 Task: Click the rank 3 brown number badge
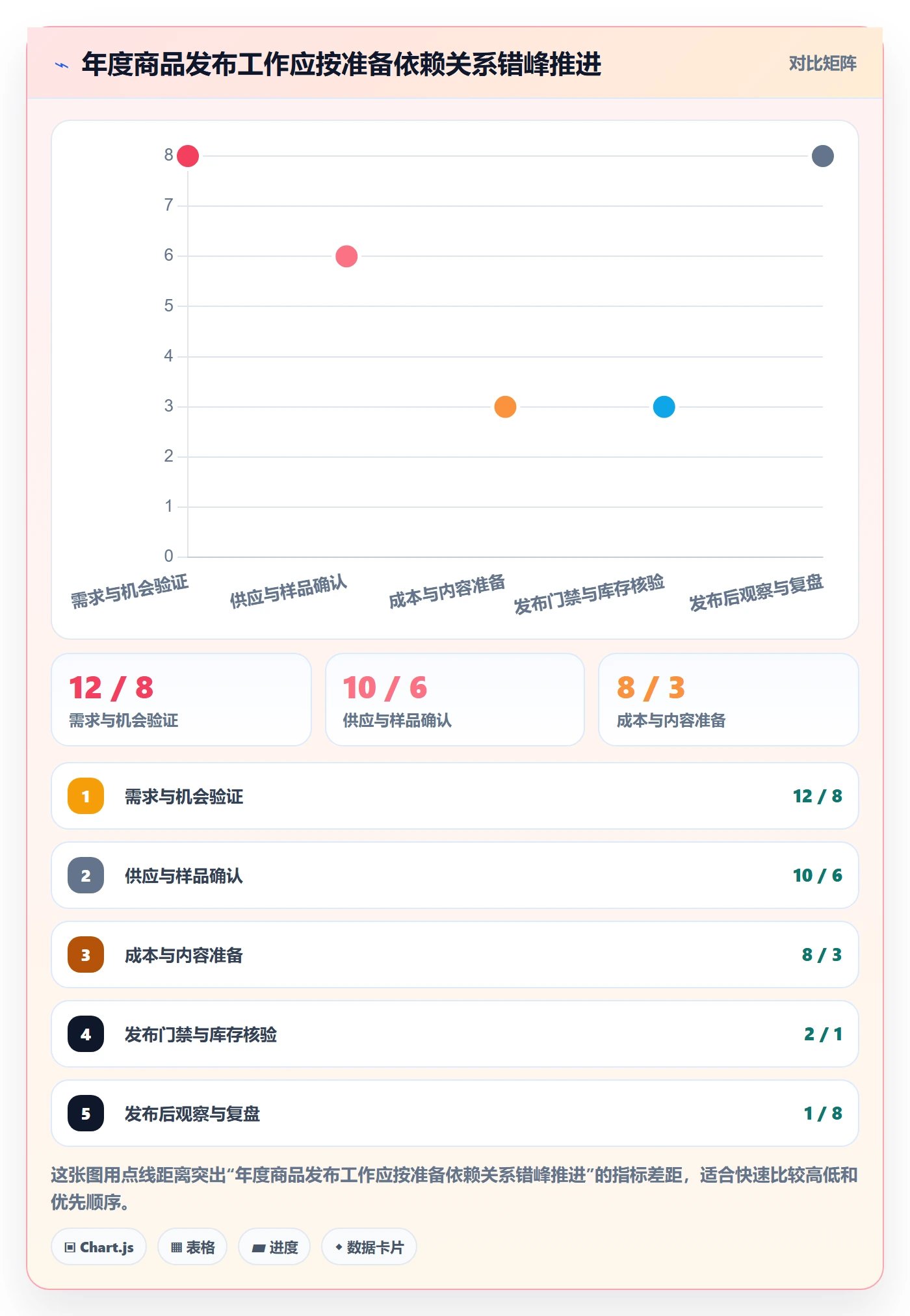86,954
